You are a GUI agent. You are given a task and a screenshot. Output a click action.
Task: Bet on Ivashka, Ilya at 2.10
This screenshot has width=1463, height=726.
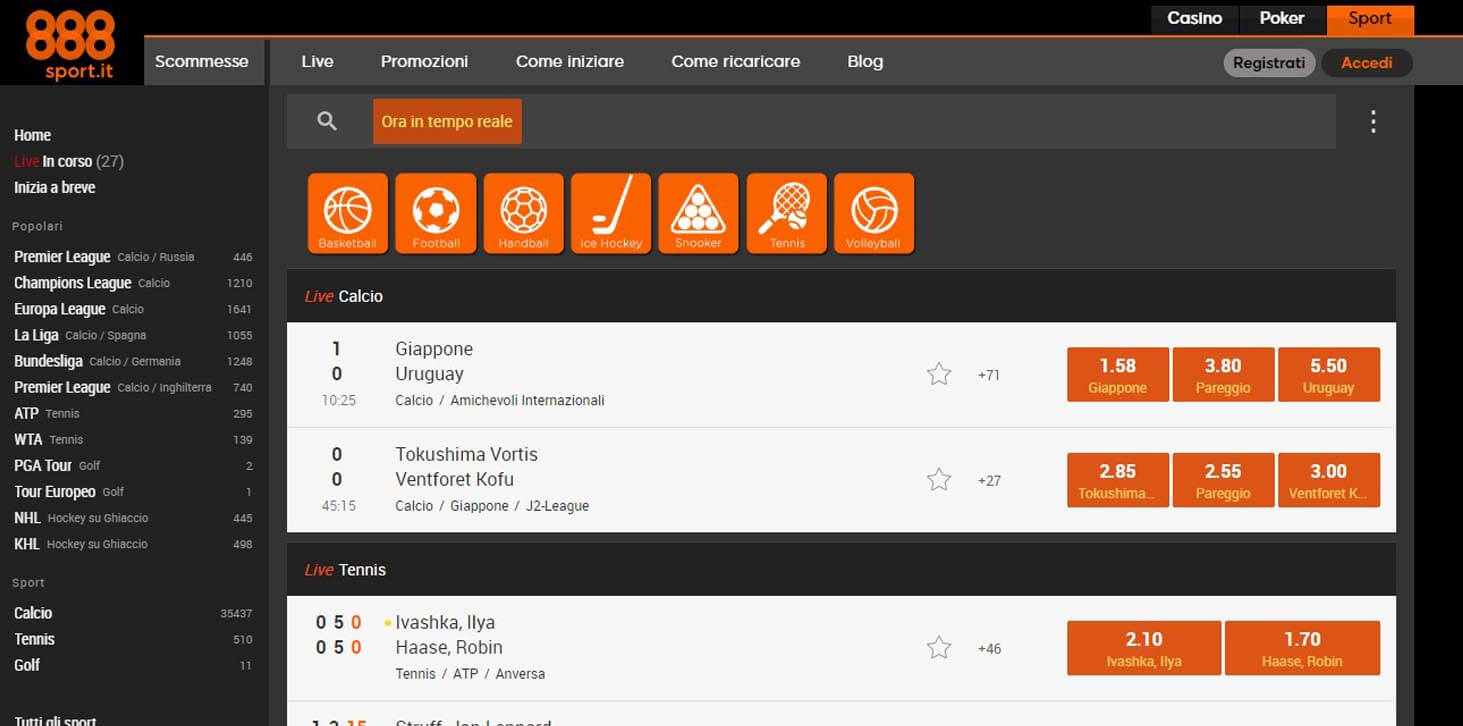pos(1144,648)
